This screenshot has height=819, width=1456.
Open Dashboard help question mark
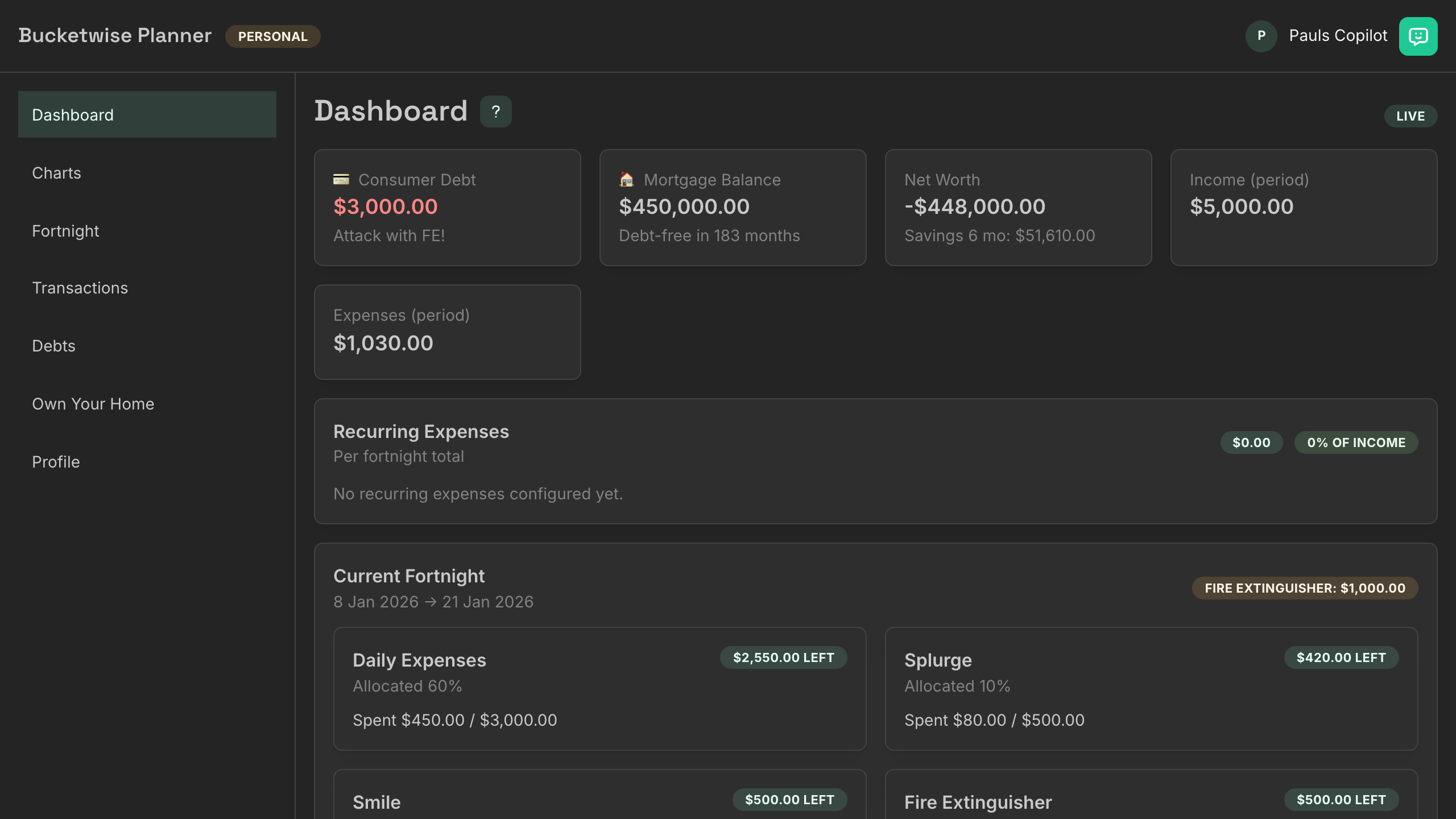(495, 111)
